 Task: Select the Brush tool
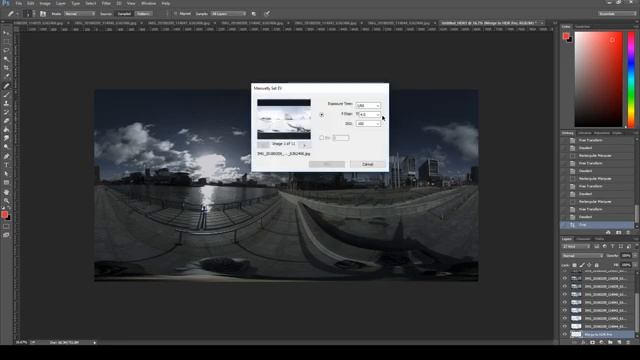click(6, 95)
